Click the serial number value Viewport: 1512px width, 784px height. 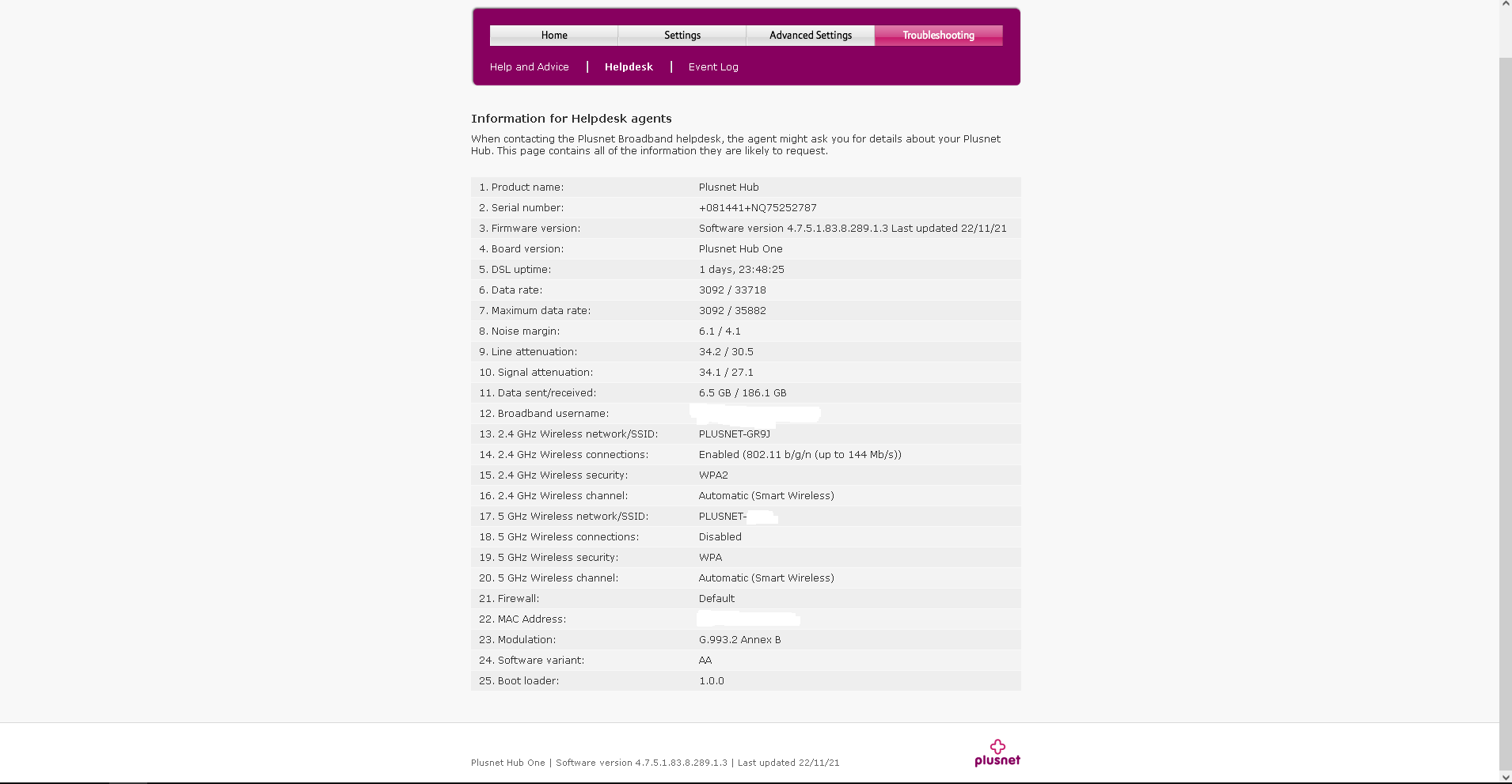pyautogui.click(x=758, y=208)
